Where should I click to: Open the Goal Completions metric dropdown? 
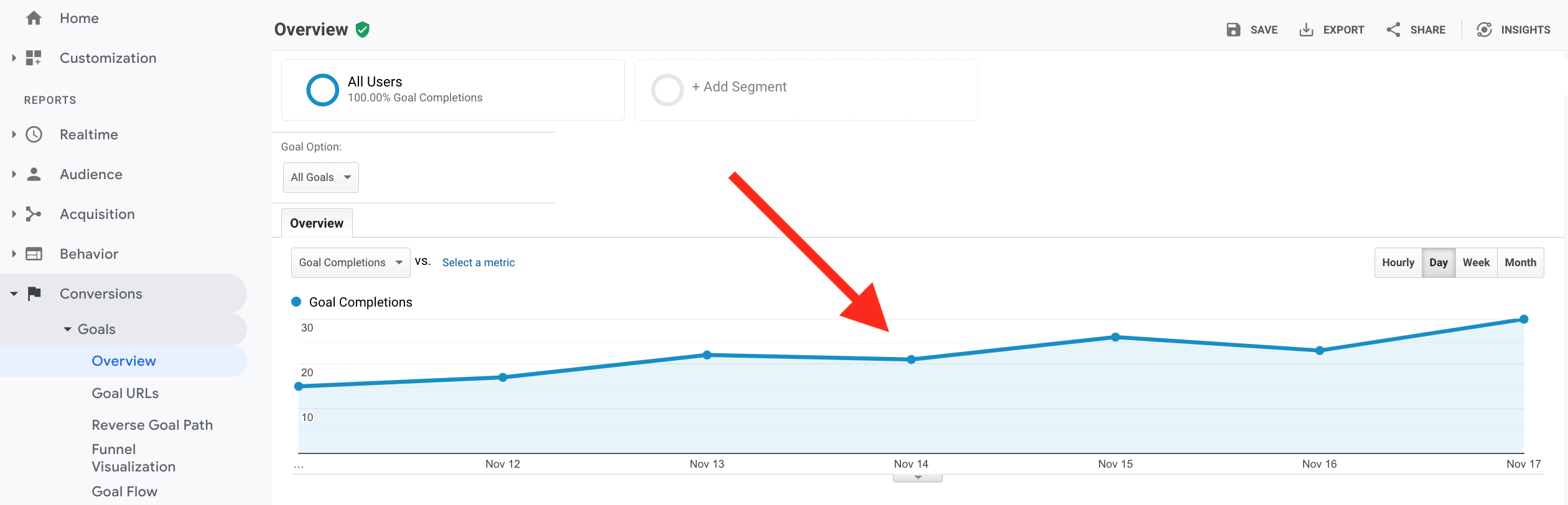coord(350,262)
